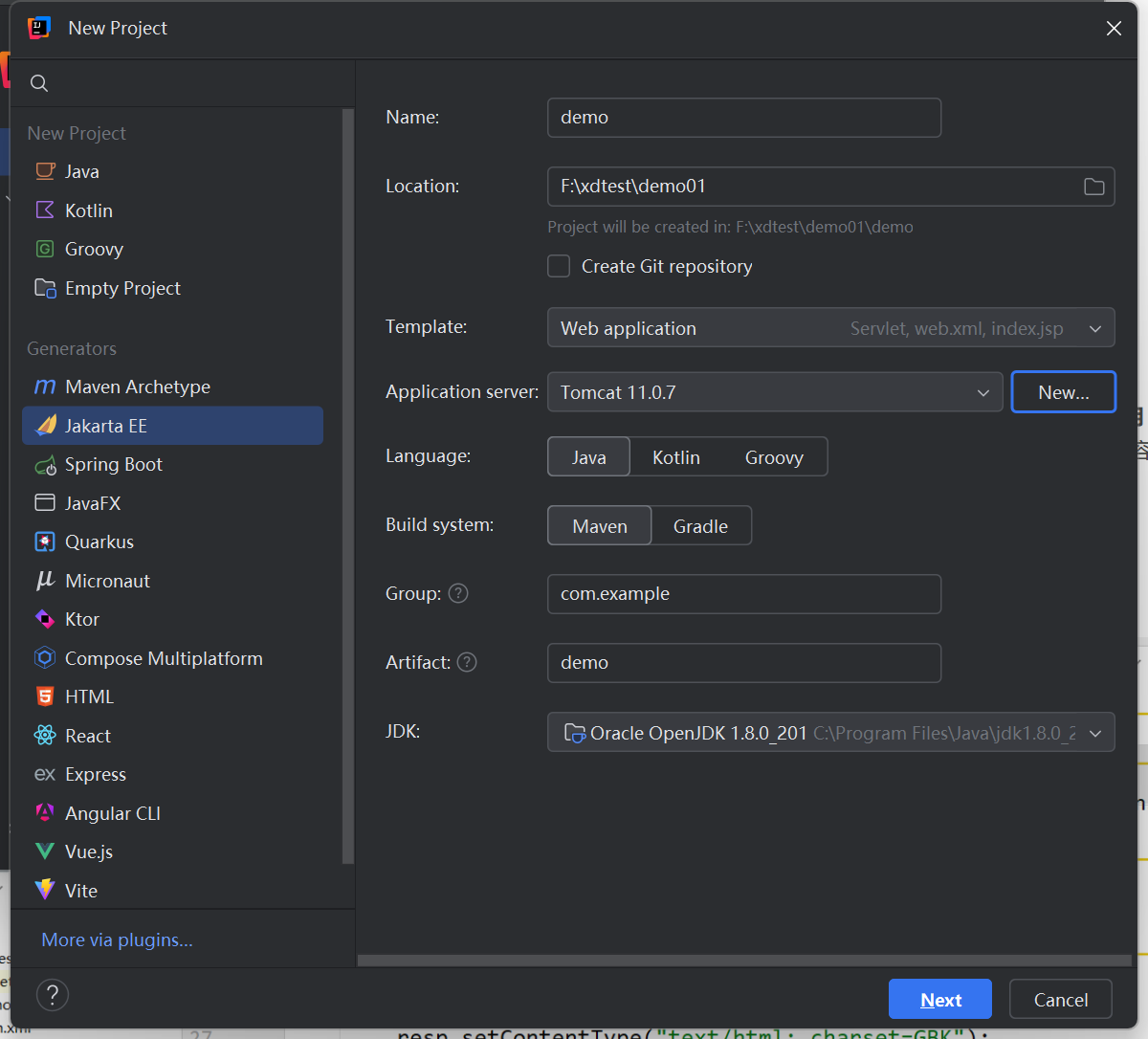This screenshot has height=1039, width=1148.
Task: Select the Ktor generator
Action: coord(172,619)
